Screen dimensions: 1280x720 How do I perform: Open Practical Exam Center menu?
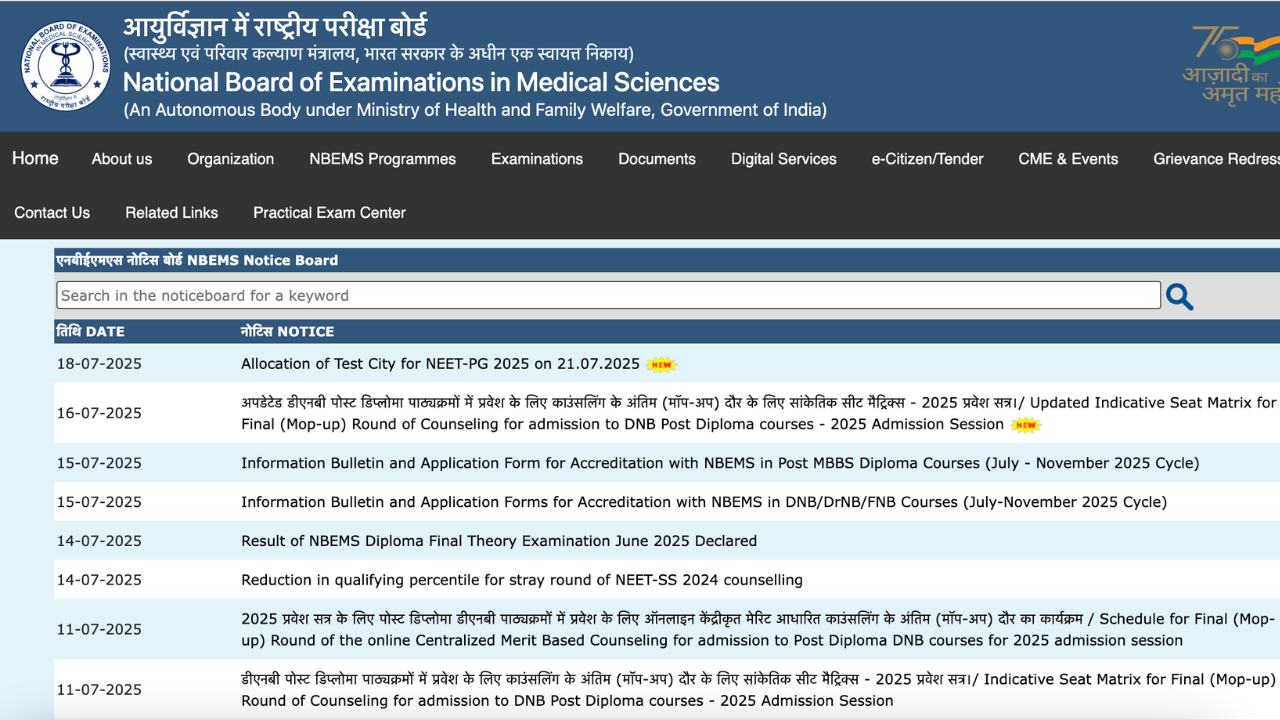pyautogui.click(x=330, y=213)
